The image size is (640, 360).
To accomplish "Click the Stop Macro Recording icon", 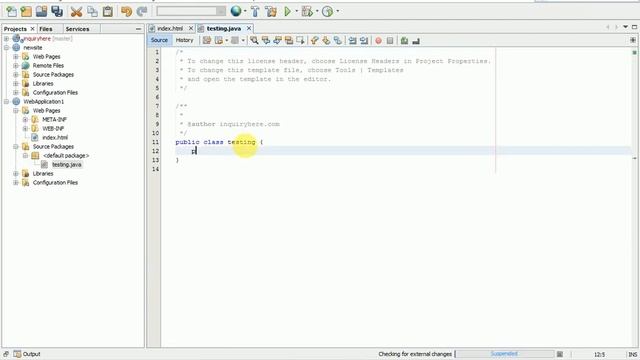I will click(390, 40).
